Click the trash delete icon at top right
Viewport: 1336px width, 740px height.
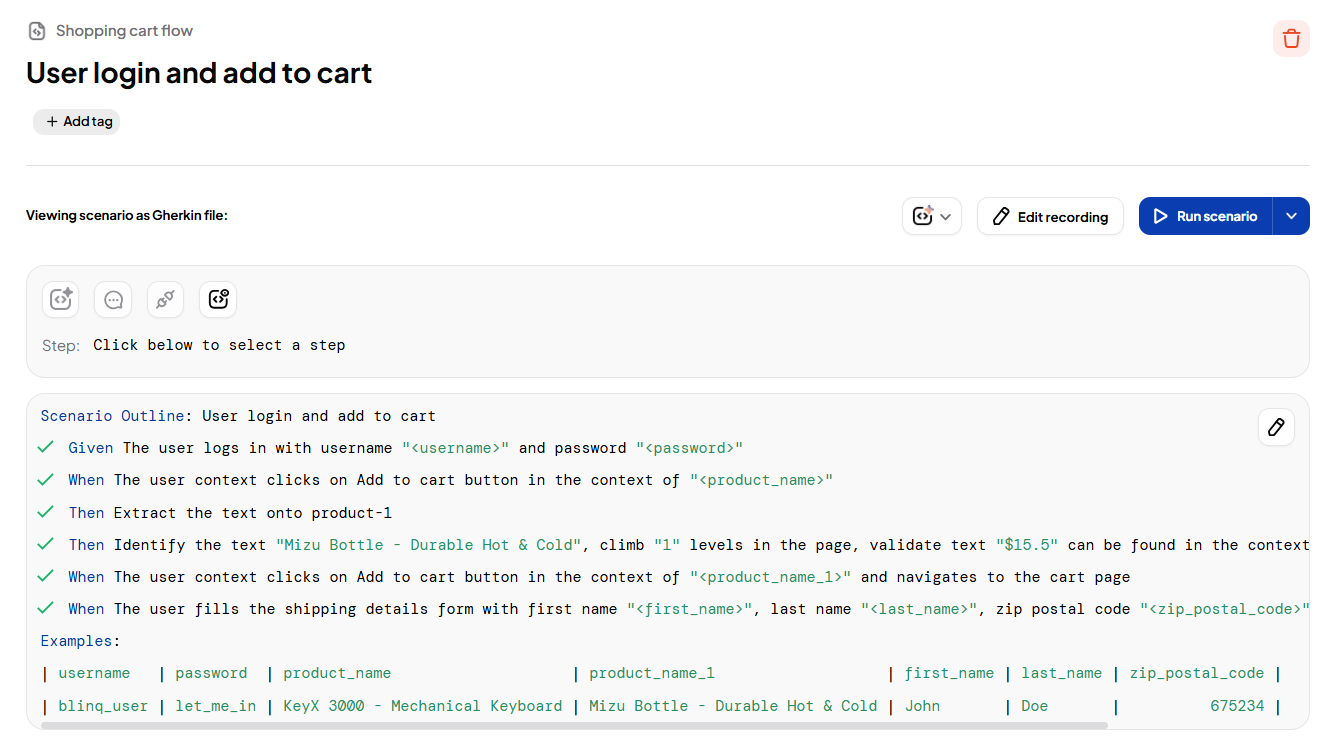1291,38
